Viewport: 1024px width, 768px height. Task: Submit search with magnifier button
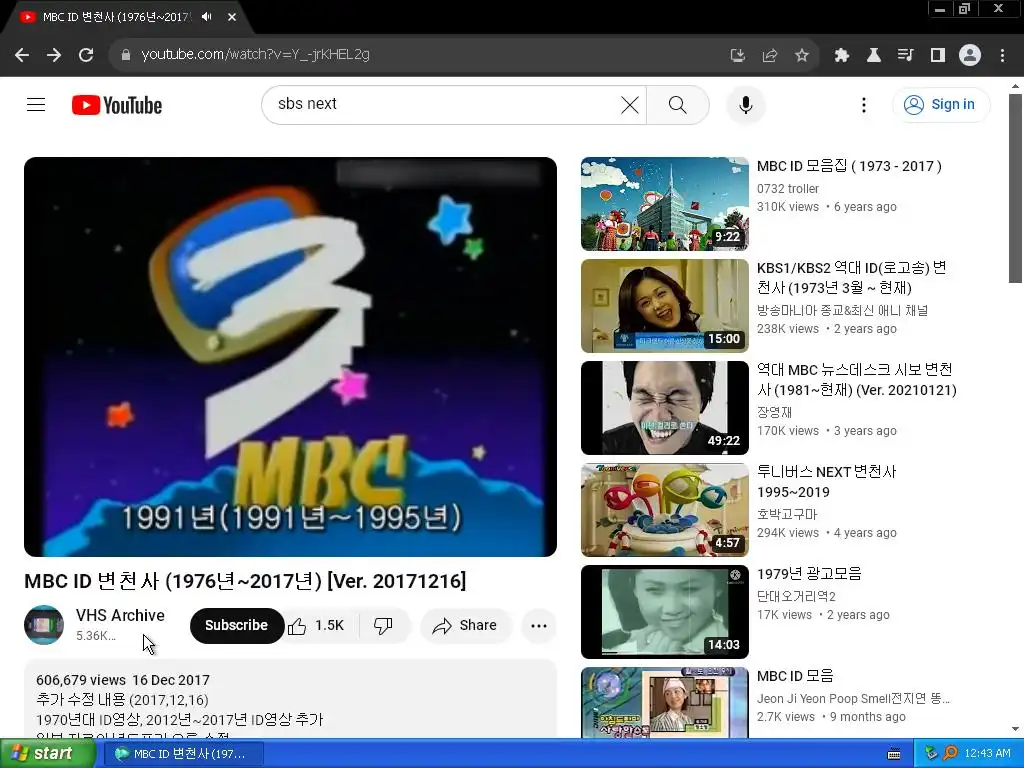tap(678, 105)
